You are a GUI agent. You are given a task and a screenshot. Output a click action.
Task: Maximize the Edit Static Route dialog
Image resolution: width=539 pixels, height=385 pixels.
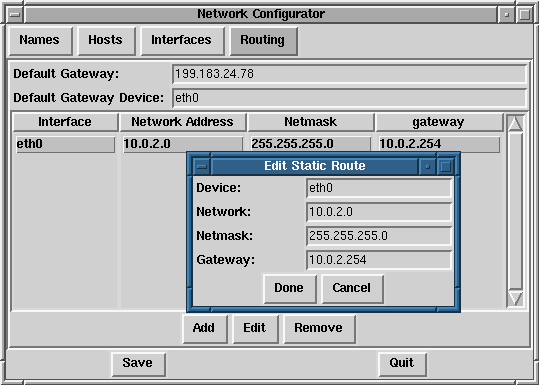click(x=446, y=167)
